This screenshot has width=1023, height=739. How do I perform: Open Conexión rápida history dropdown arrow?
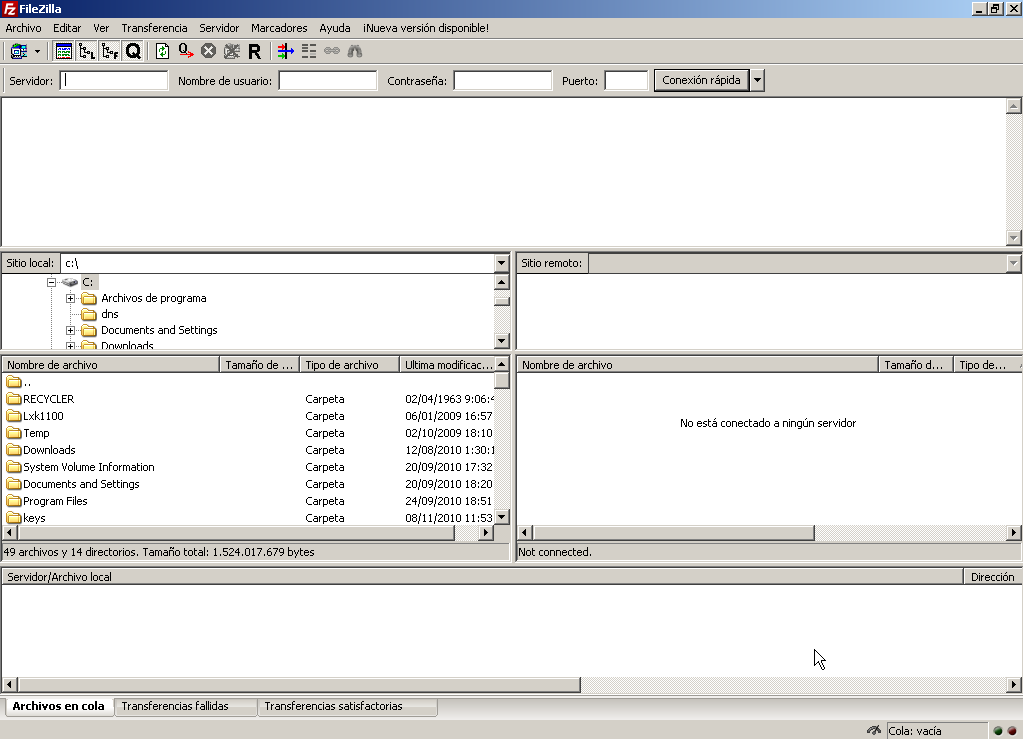757,80
